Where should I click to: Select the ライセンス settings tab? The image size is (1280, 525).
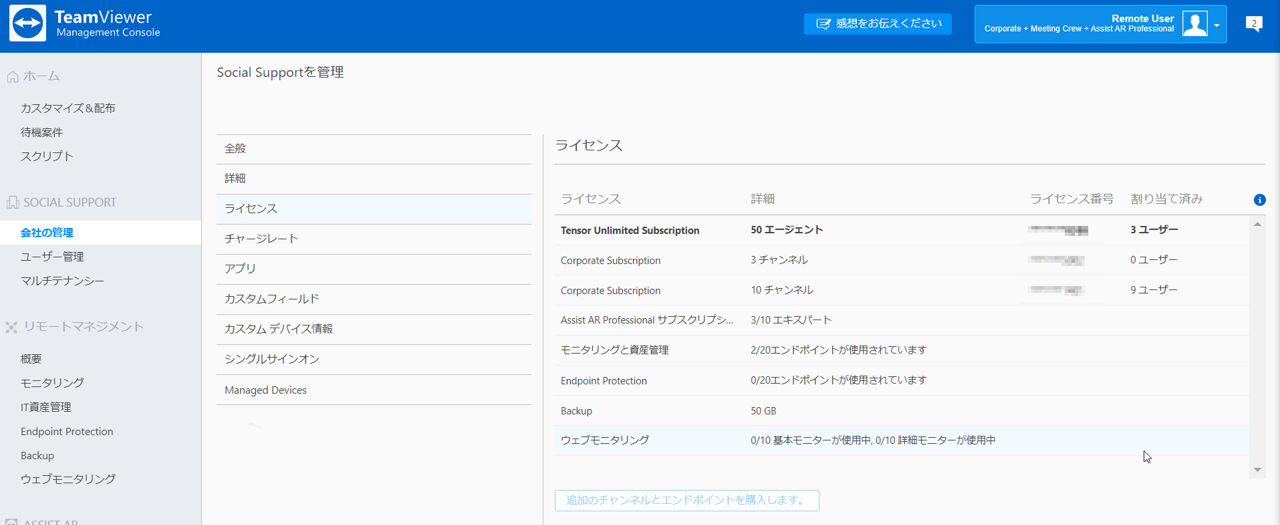tap(374, 209)
